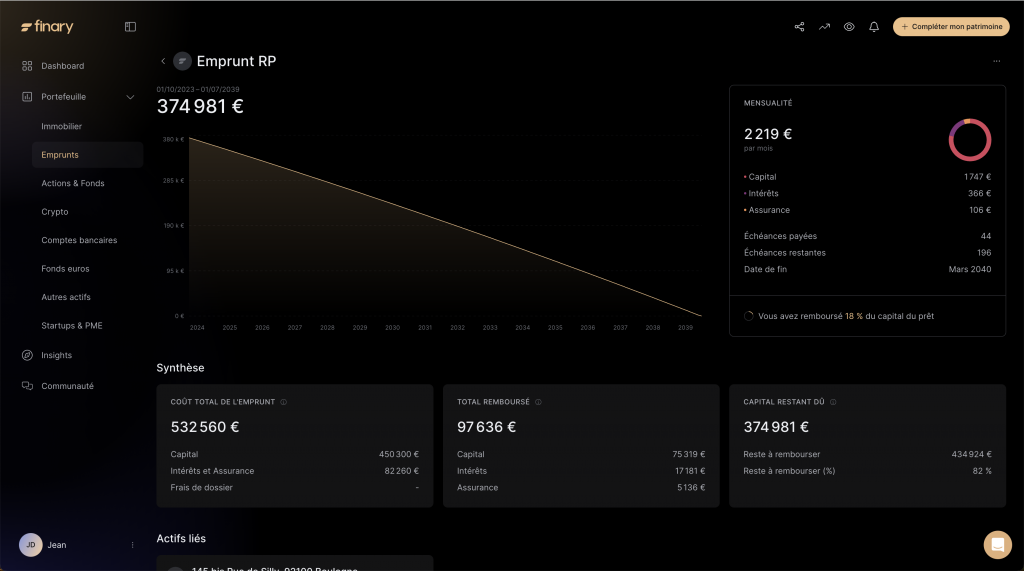Click the loan balance line chart
This screenshot has width=1024, height=571.
pyautogui.click(x=445, y=227)
